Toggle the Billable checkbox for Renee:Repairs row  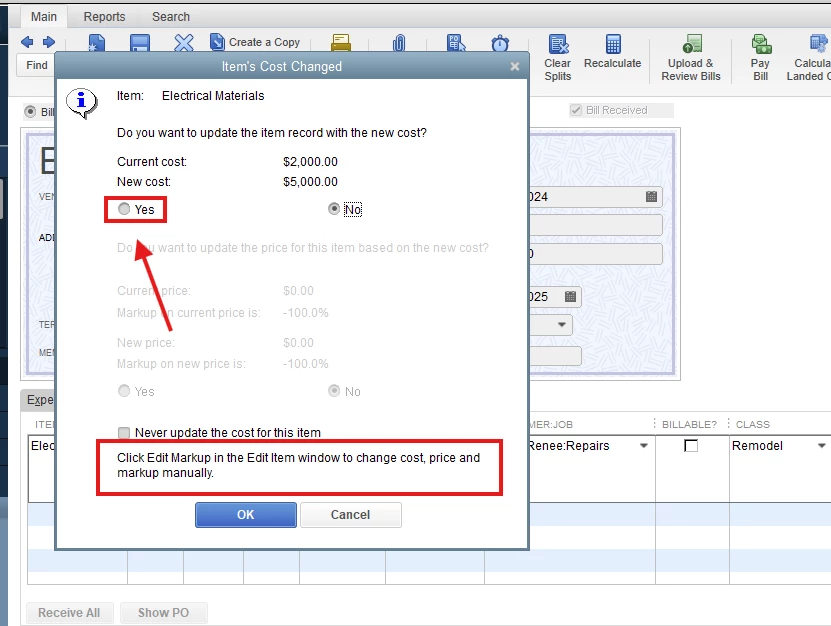691,446
